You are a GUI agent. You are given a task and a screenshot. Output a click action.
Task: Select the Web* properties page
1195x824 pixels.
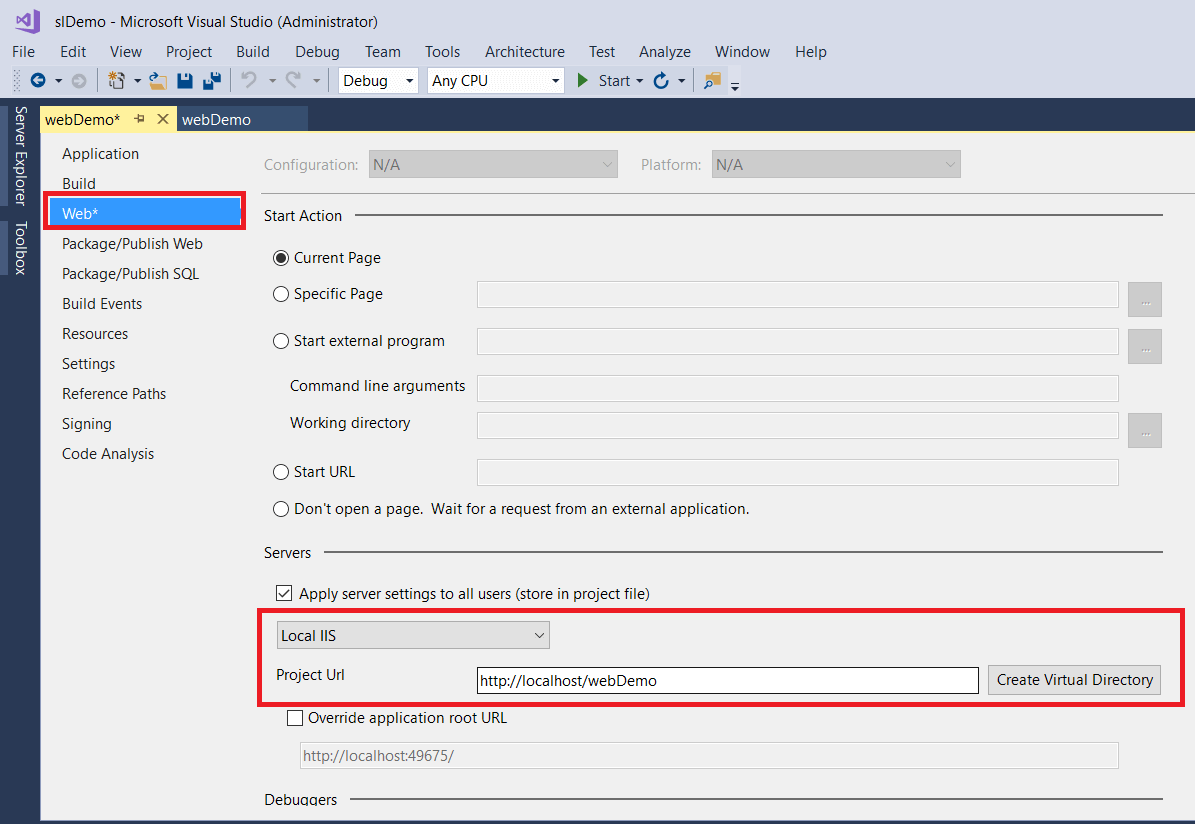pos(144,213)
